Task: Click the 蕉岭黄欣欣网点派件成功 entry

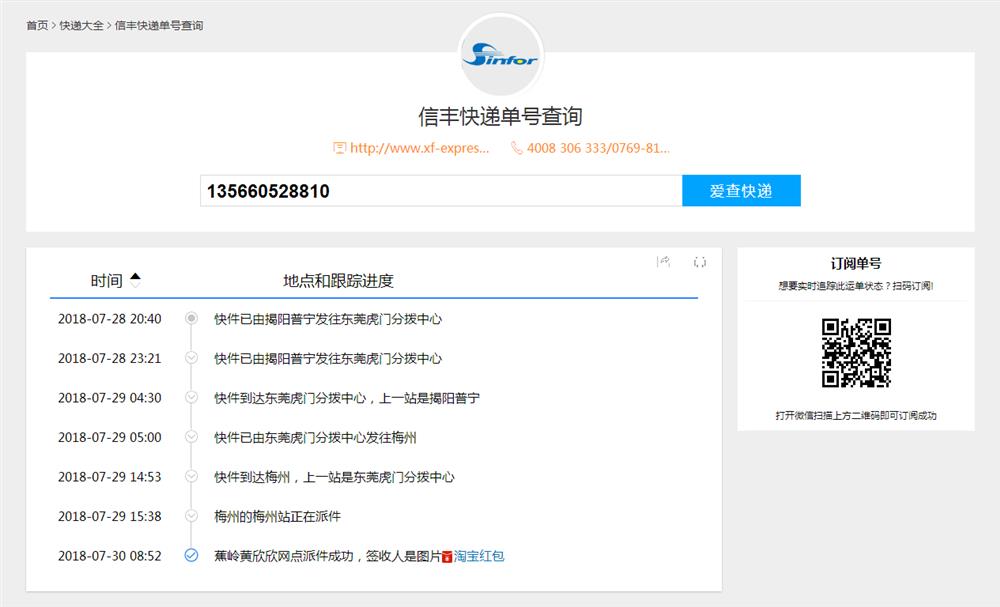Action: [x=328, y=556]
